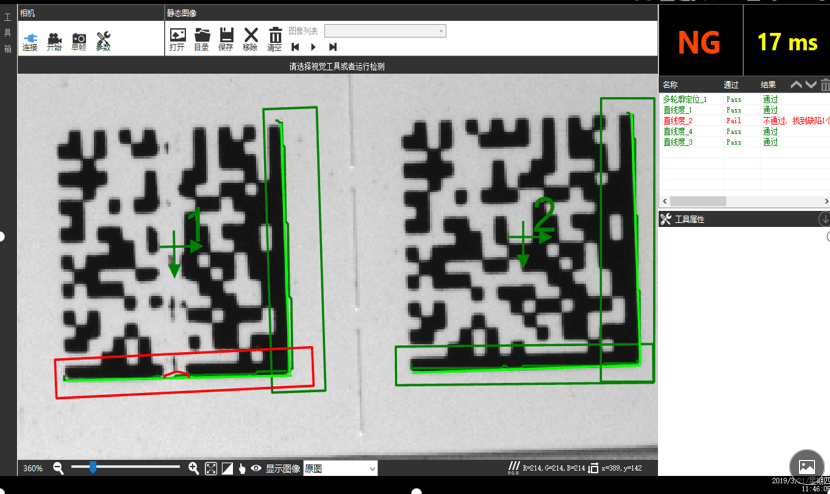Click the zoom slider handle
The image size is (830, 494).
(x=92, y=467)
